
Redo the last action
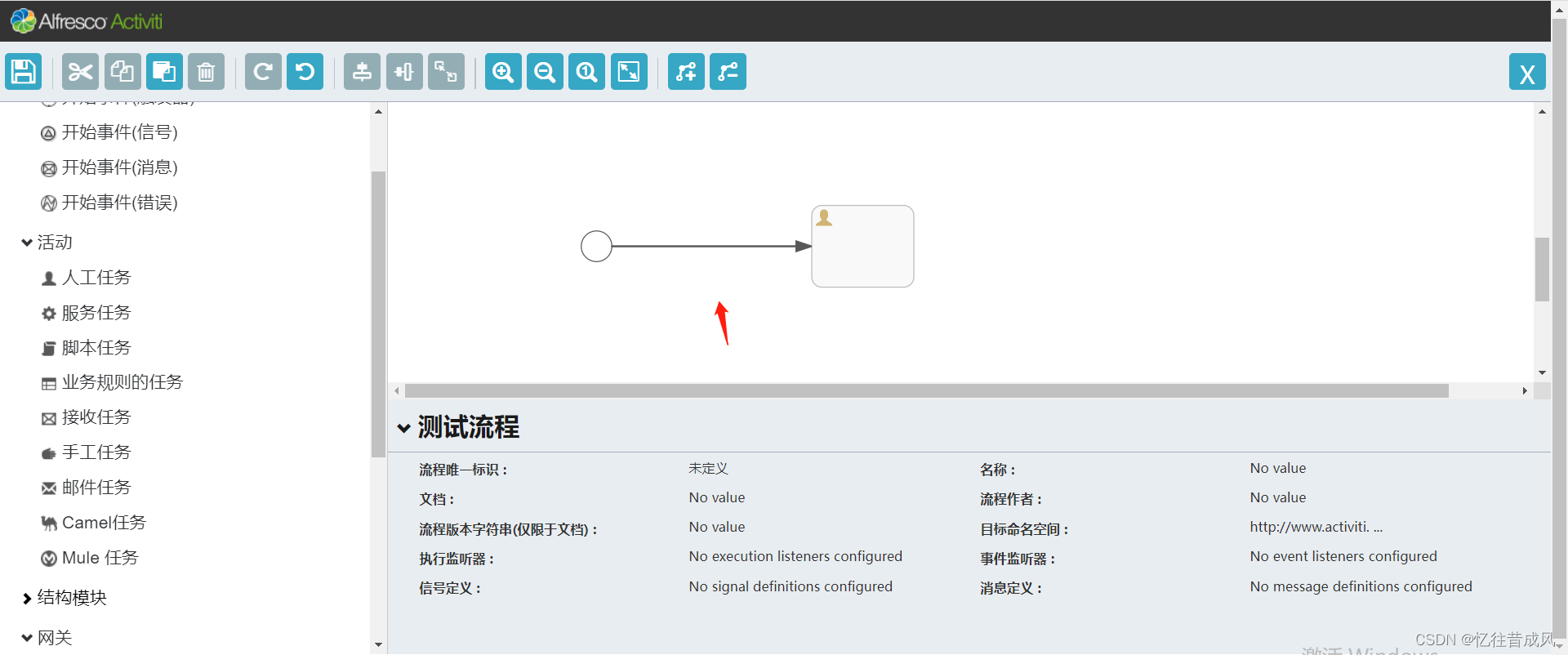click(x=263, y=72)
